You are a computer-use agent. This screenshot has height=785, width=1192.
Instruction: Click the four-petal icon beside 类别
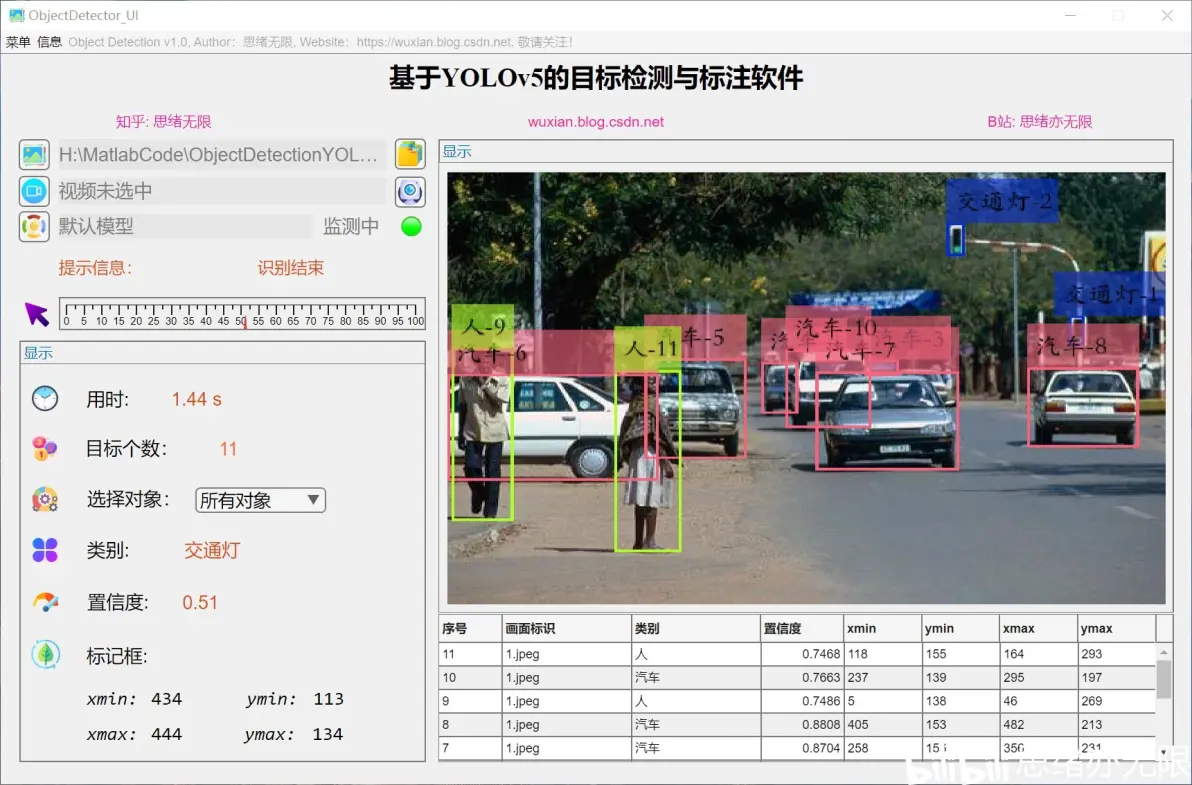pos(45,549)
